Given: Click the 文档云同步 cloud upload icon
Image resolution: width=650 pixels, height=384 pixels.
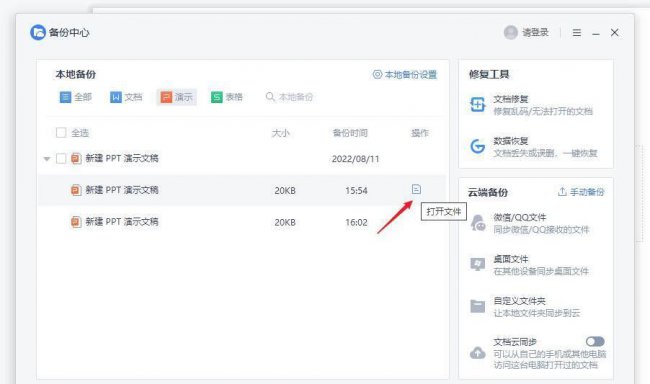Looking at the screenshot, I should [478, 352].
